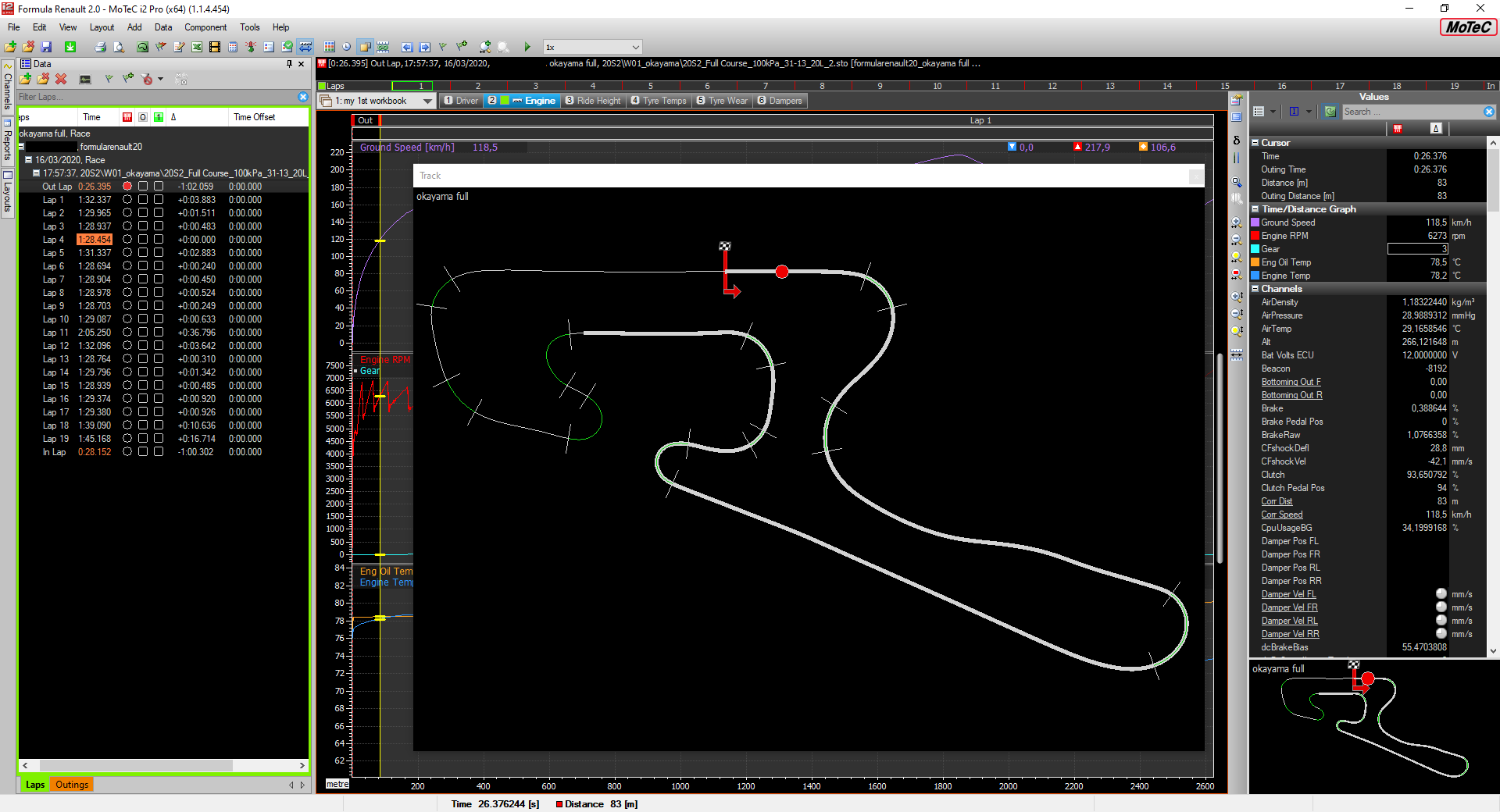The image size is (1500, 812).
Task: Click the green track map icon in the main toolbar
Action: pos(142,47)
